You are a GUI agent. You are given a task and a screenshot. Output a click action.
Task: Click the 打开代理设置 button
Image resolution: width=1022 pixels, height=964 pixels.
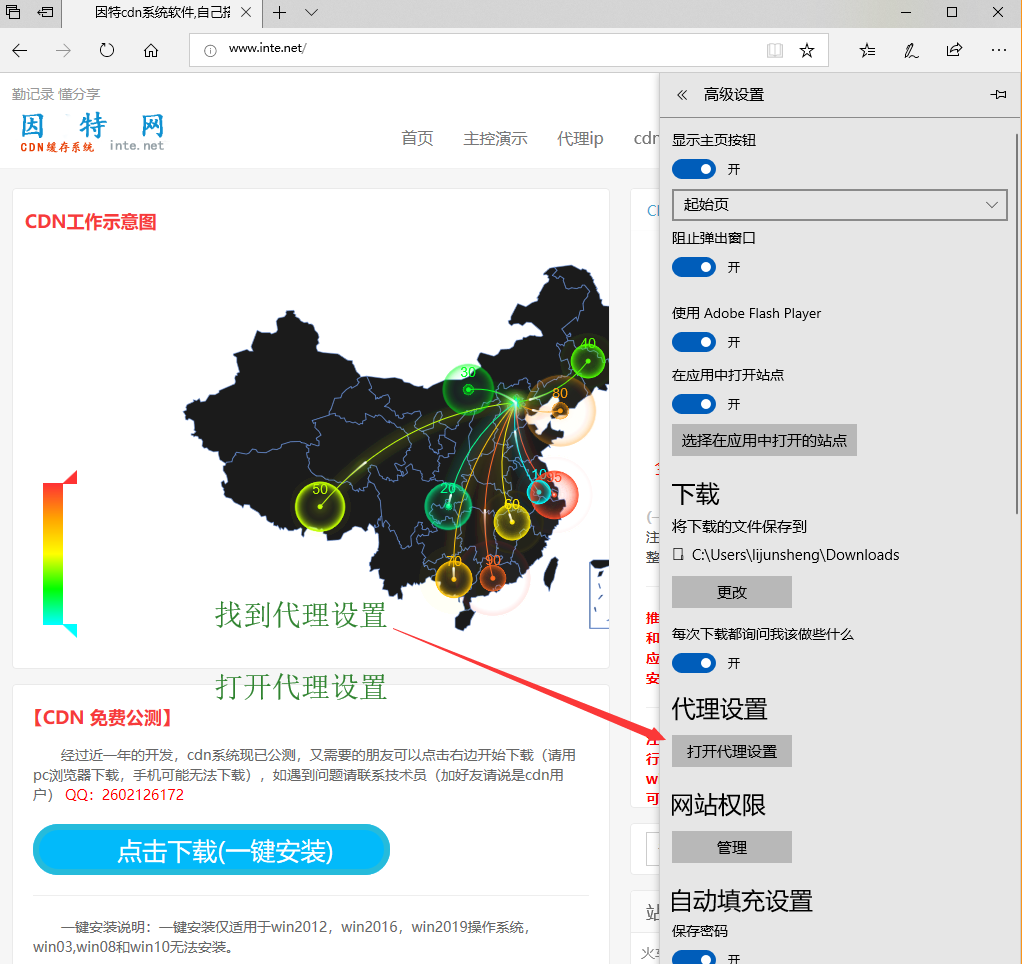pos(731,751)
